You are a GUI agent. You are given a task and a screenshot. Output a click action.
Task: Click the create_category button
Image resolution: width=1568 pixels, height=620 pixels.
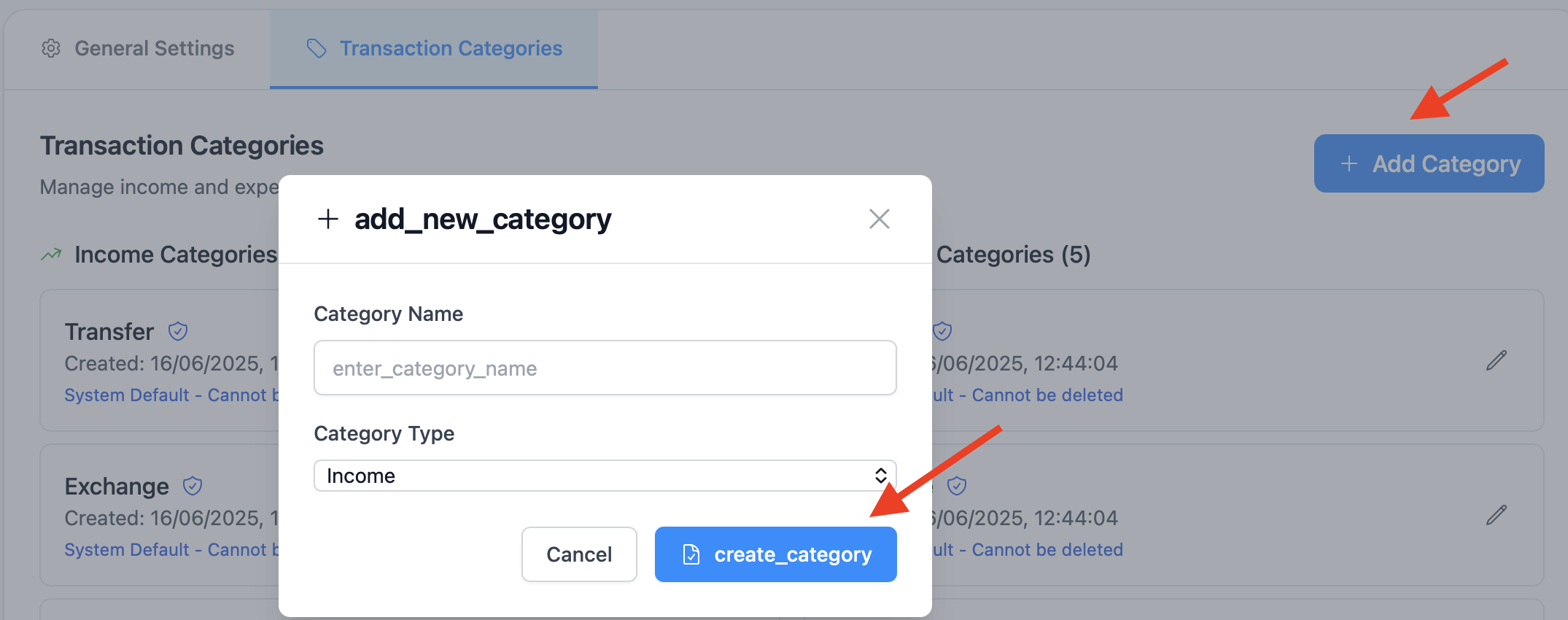click(775, 554)
